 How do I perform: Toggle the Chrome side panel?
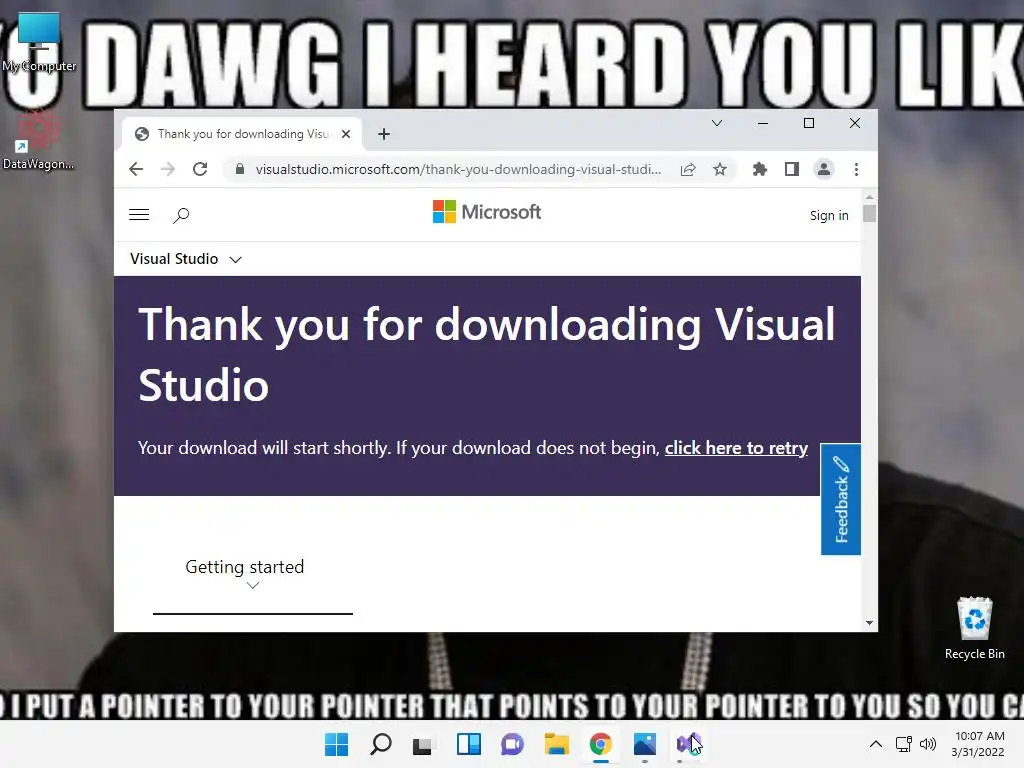tap(792, 169)
